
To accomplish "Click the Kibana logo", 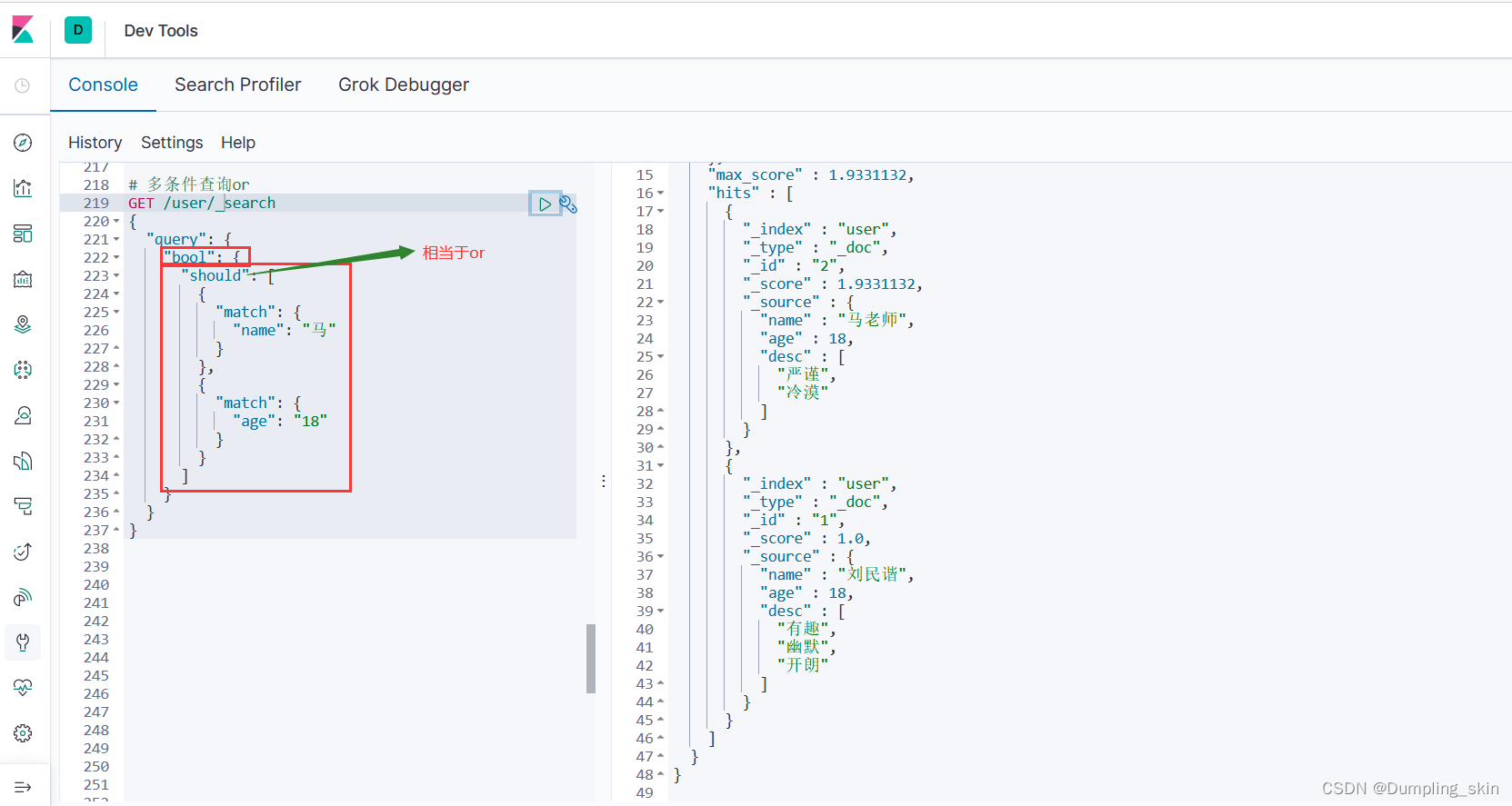I will (23, 30).
